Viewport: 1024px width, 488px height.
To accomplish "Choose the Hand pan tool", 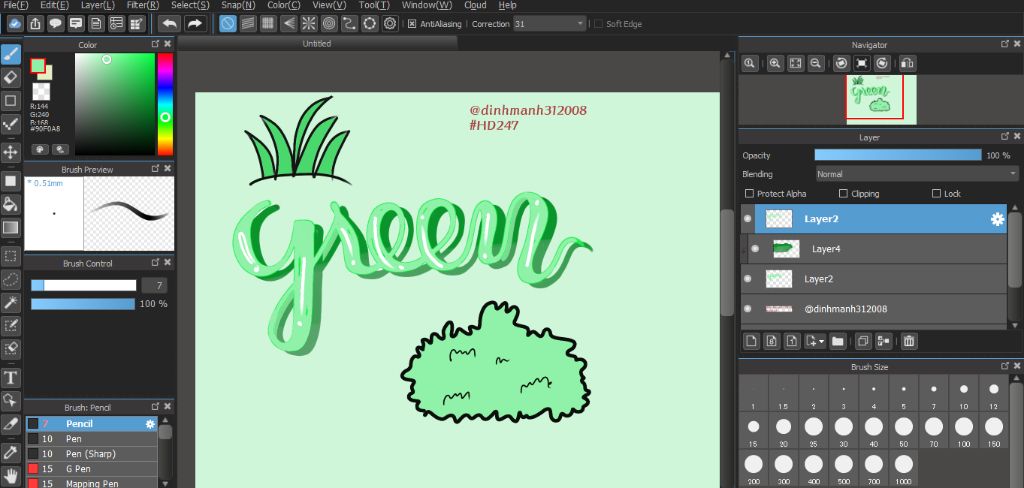I will pyautogui.click(x=11, y=474).
